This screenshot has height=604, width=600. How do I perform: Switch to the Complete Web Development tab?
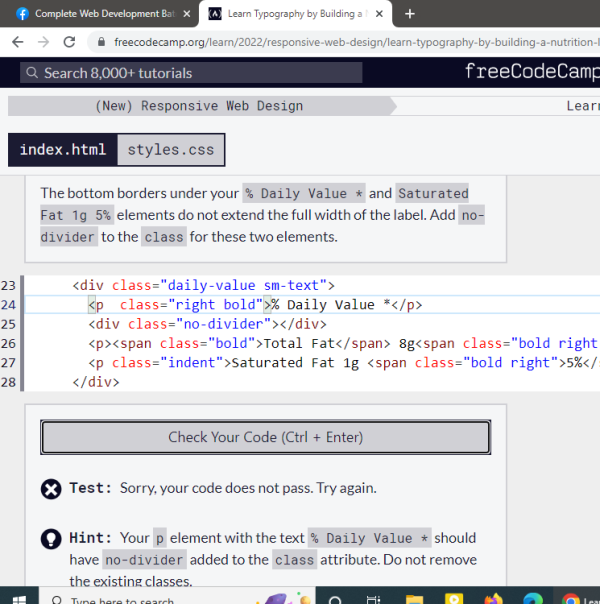pos(95,14)
